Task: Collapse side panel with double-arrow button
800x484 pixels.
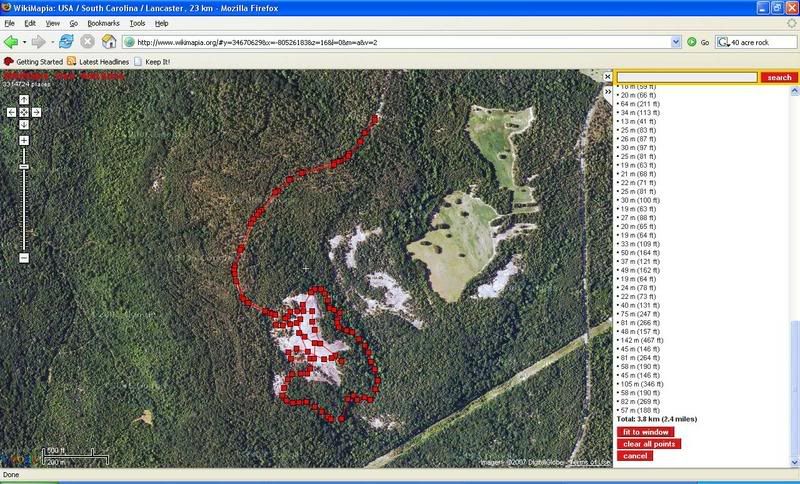Action: [608, 90]
